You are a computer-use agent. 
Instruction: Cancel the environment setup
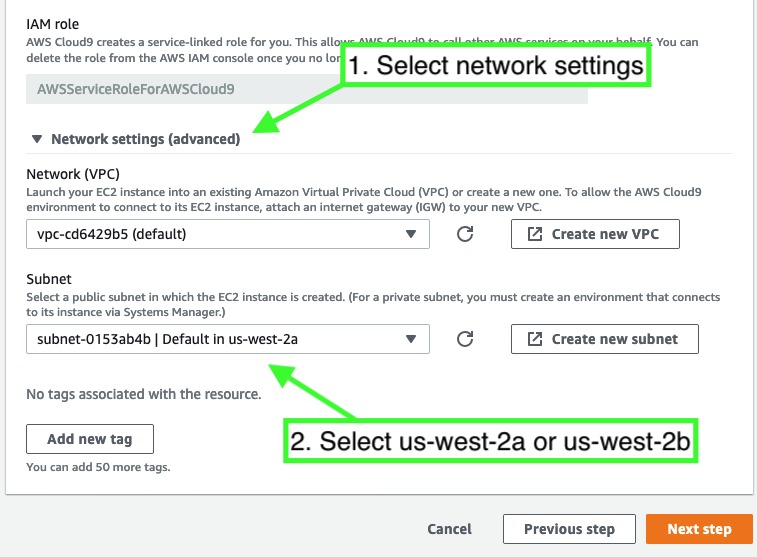point(449,529)
